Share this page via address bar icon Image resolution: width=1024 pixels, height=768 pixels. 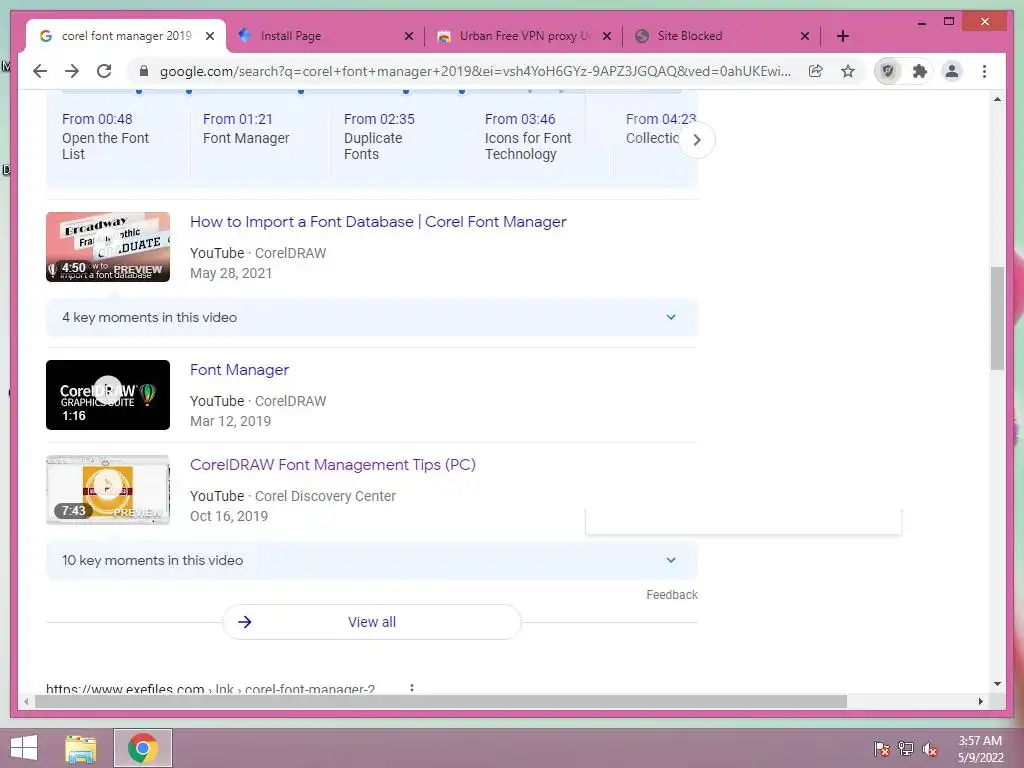[x=816, y=71]
